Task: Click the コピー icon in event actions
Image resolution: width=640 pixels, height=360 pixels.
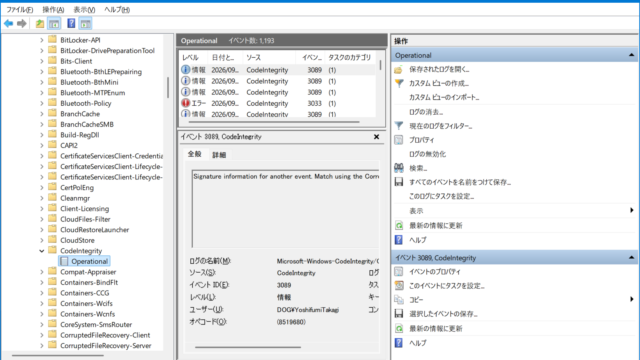Action: point(399,300)
